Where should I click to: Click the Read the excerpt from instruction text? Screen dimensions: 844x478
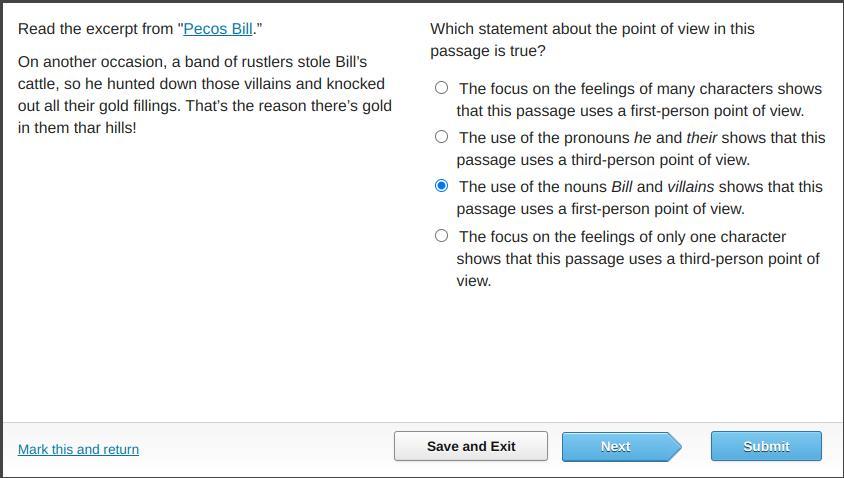pos(98,29)
